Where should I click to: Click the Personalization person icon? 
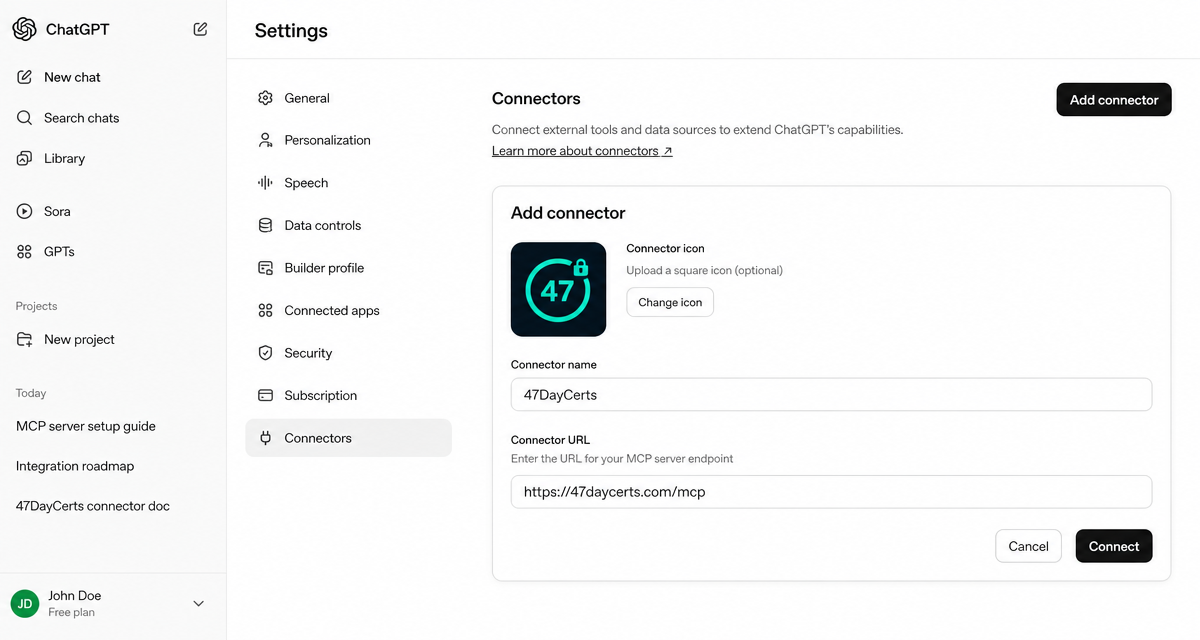(x=265, y=140)
